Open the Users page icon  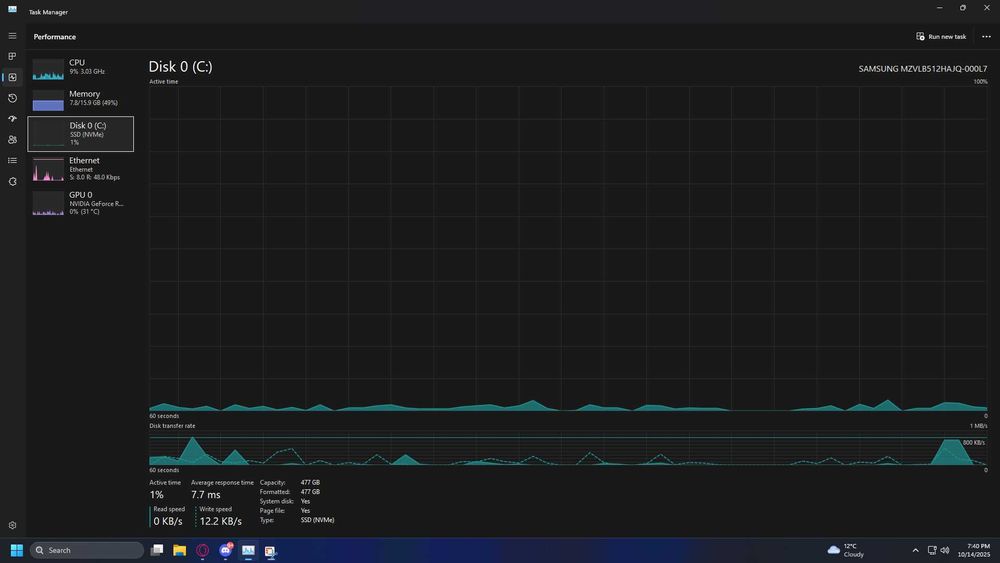point(12,140)
